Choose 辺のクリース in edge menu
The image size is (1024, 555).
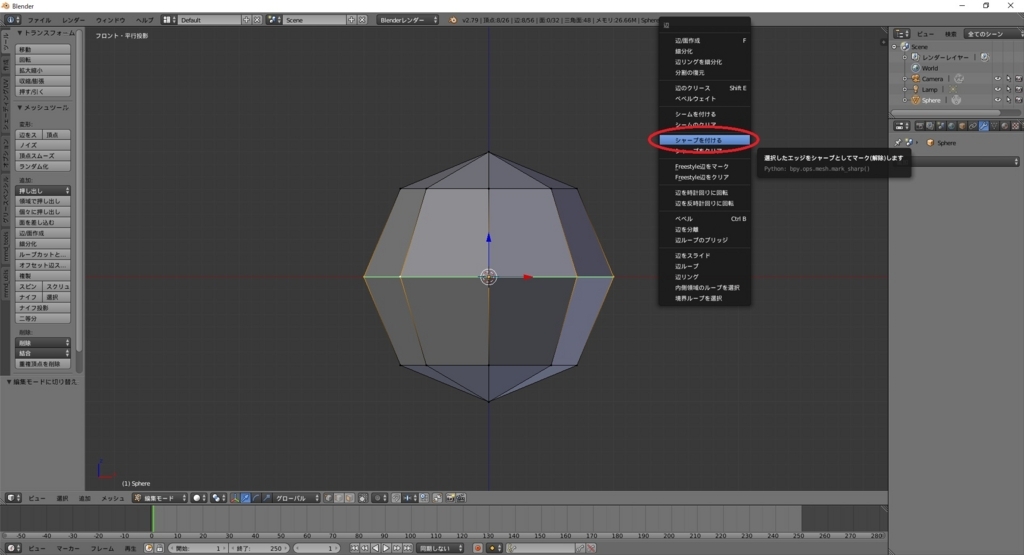(x=704, y=87)
